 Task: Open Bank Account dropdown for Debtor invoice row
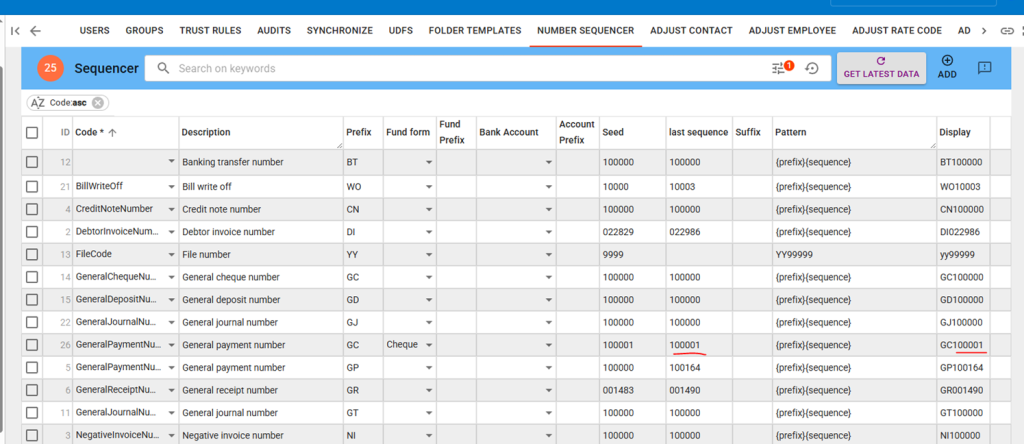coord(548,232)
